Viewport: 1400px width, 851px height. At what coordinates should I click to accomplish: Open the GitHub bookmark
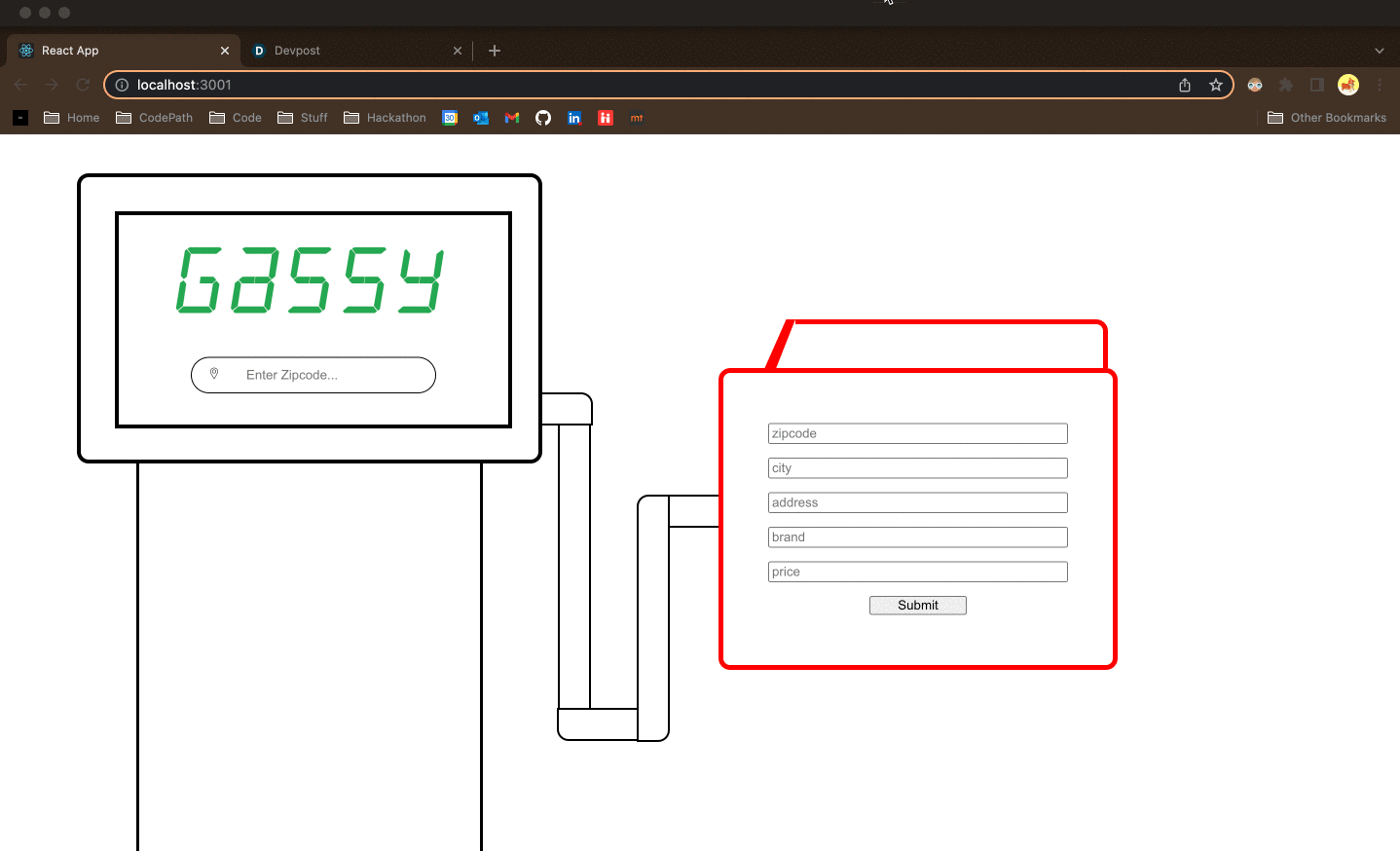[543, 118]
